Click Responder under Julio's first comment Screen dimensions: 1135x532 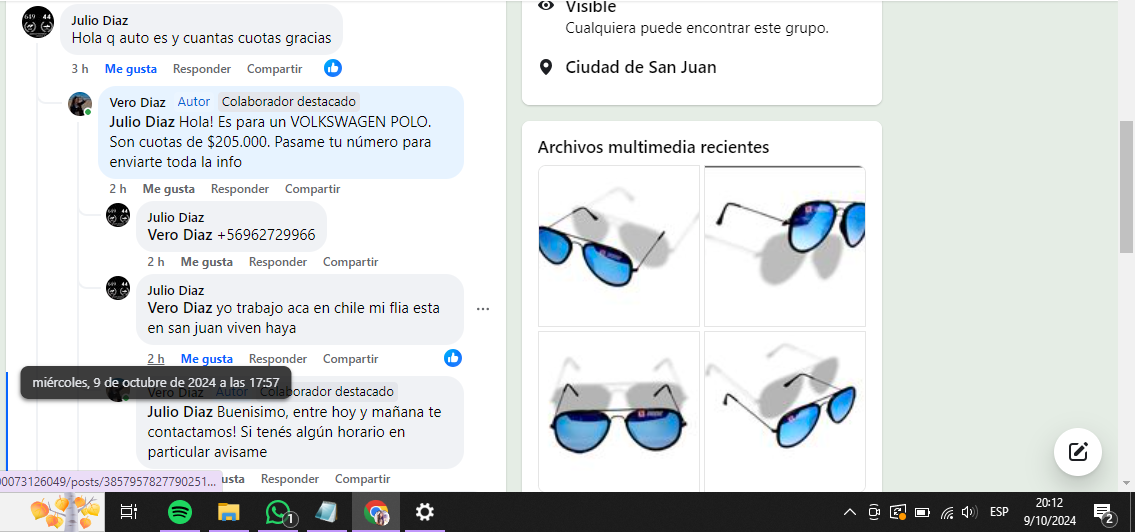pyautogui.click(x=202, y=69)
